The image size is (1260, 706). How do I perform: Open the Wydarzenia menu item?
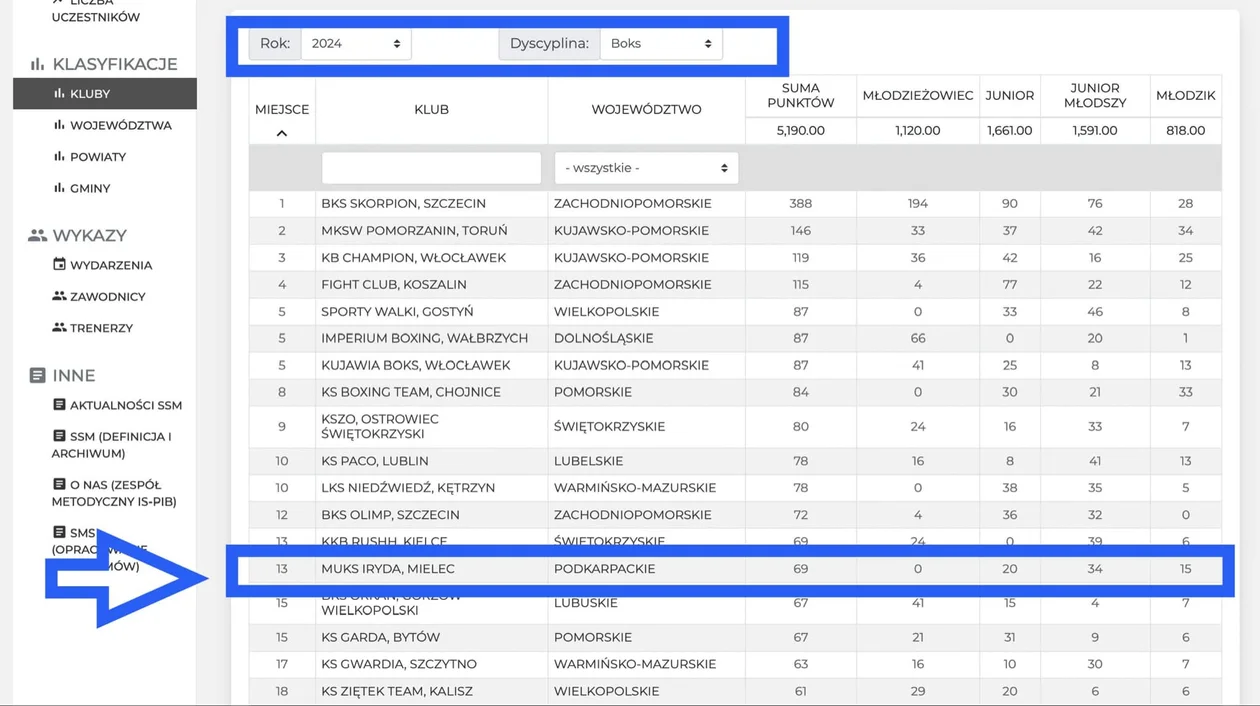tap(105, 265)
